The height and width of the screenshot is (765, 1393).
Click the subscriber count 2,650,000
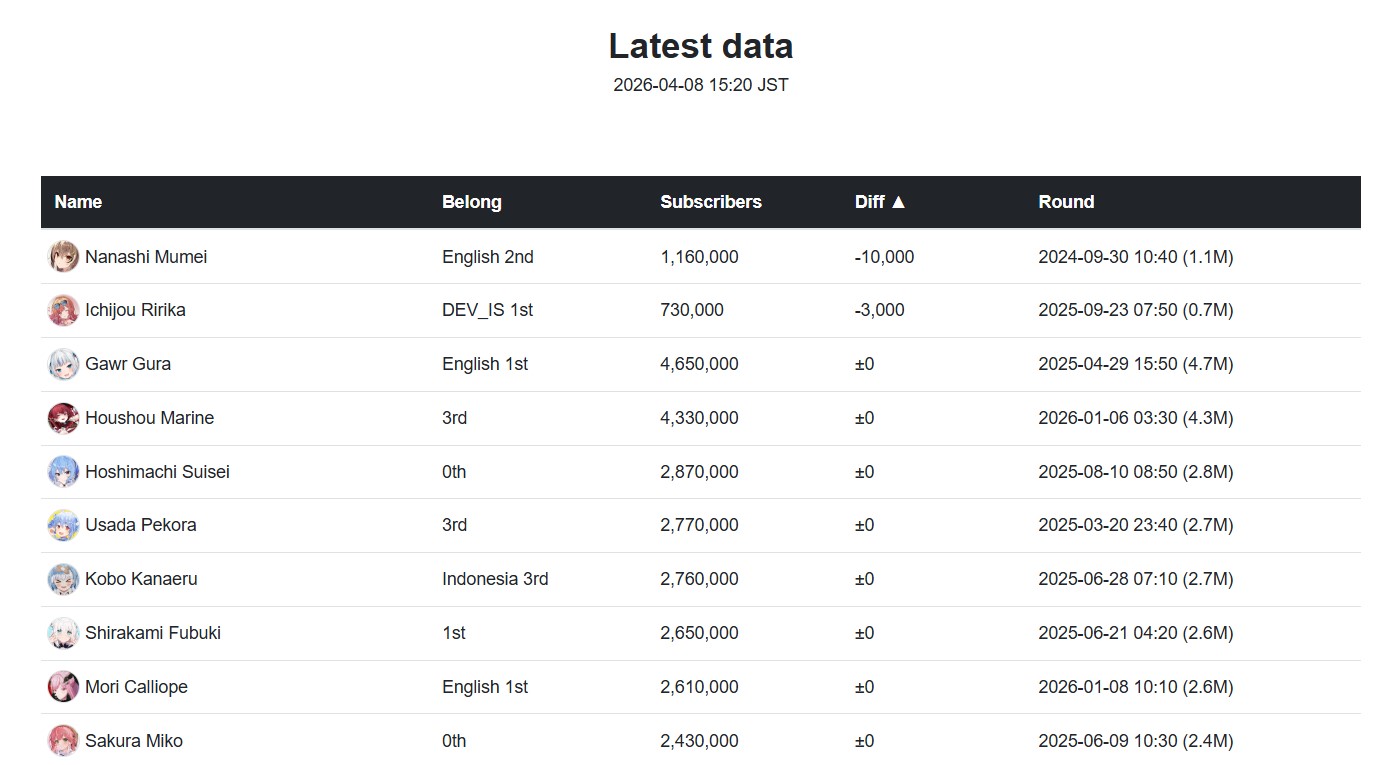pyautogui.click(x=699, y=633)
